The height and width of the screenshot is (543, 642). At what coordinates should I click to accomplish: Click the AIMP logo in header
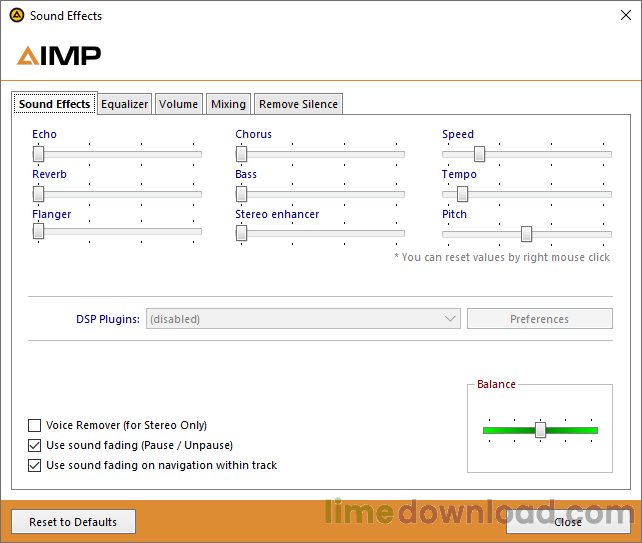click(x=59, y=56)
